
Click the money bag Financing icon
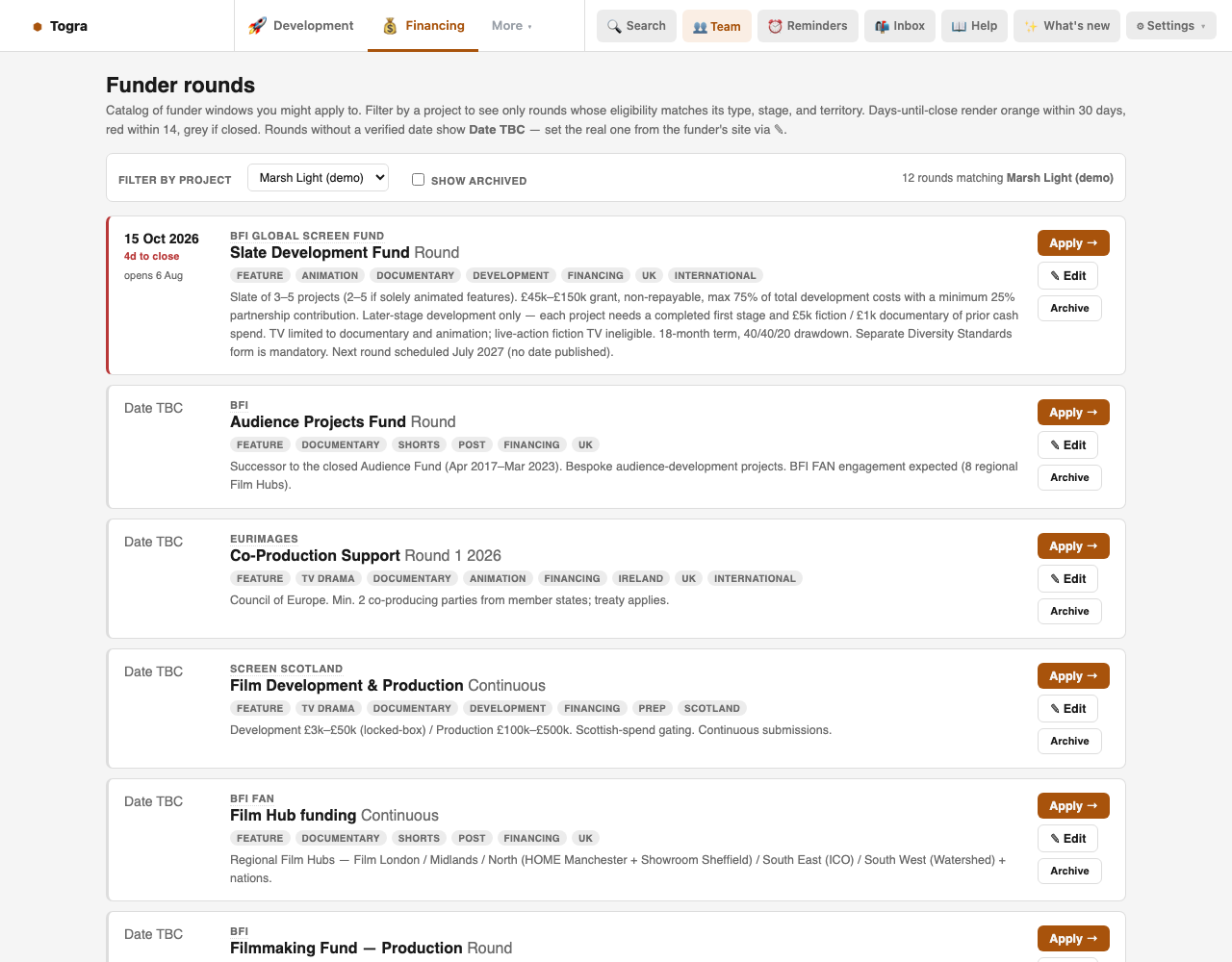coord(390,26)
